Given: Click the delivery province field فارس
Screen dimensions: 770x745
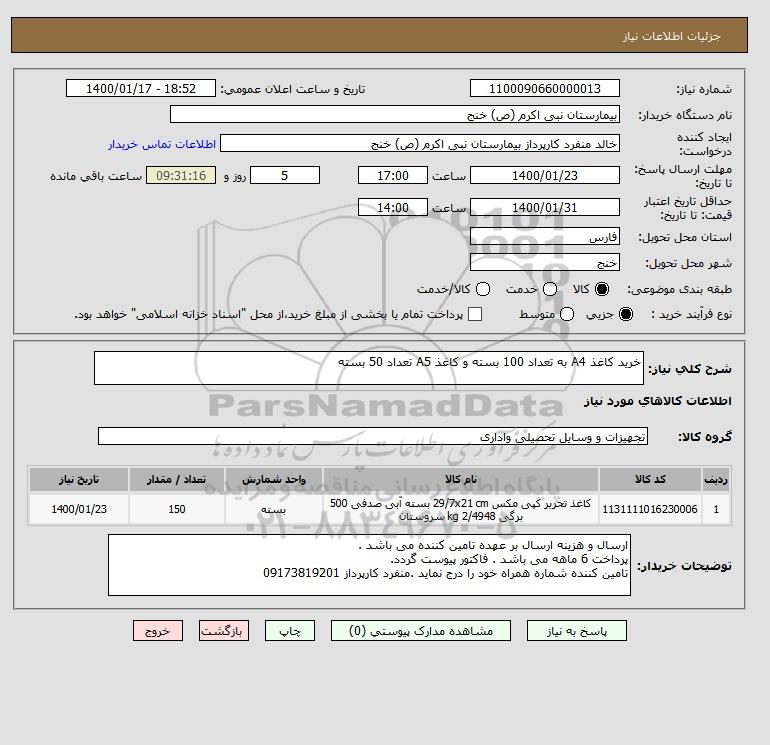Looking at the screenshot, I should pyautogui.click(x=545, y=237).
